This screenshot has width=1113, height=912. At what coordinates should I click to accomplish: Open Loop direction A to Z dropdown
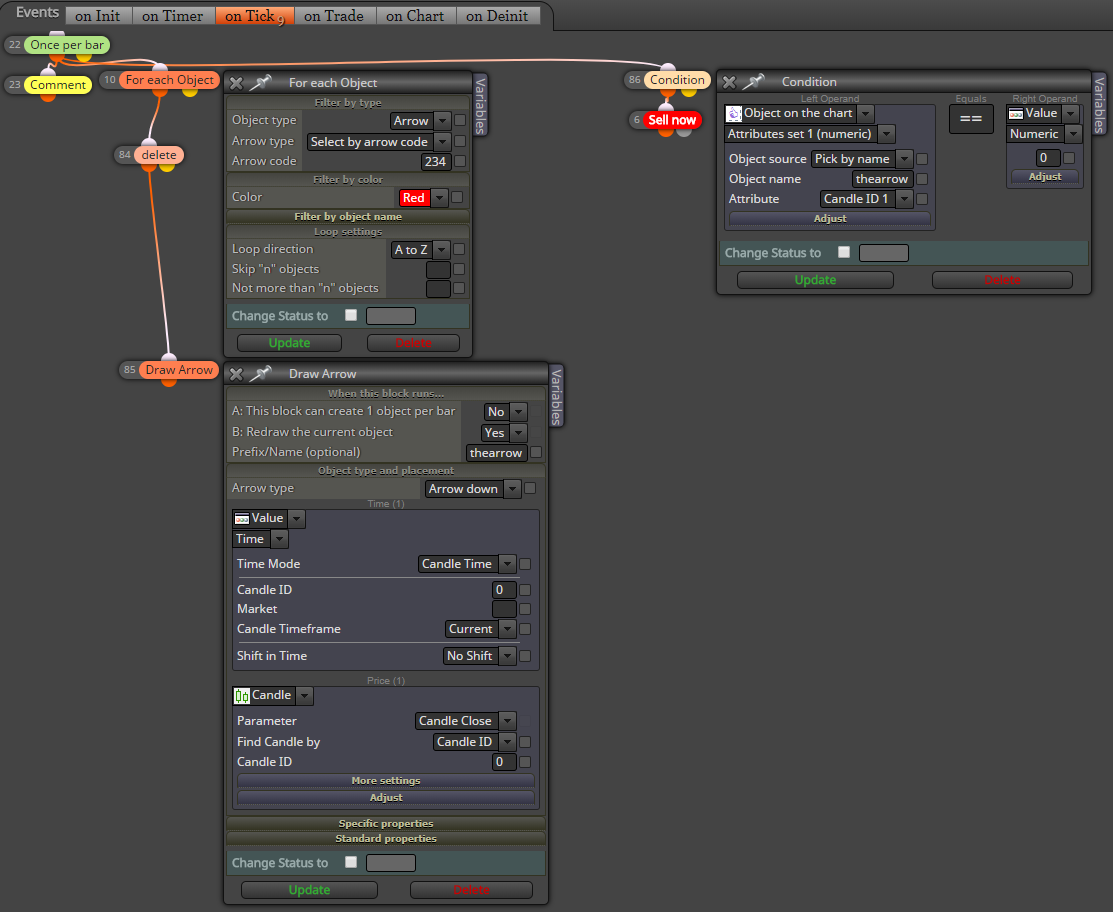point(420,250)
